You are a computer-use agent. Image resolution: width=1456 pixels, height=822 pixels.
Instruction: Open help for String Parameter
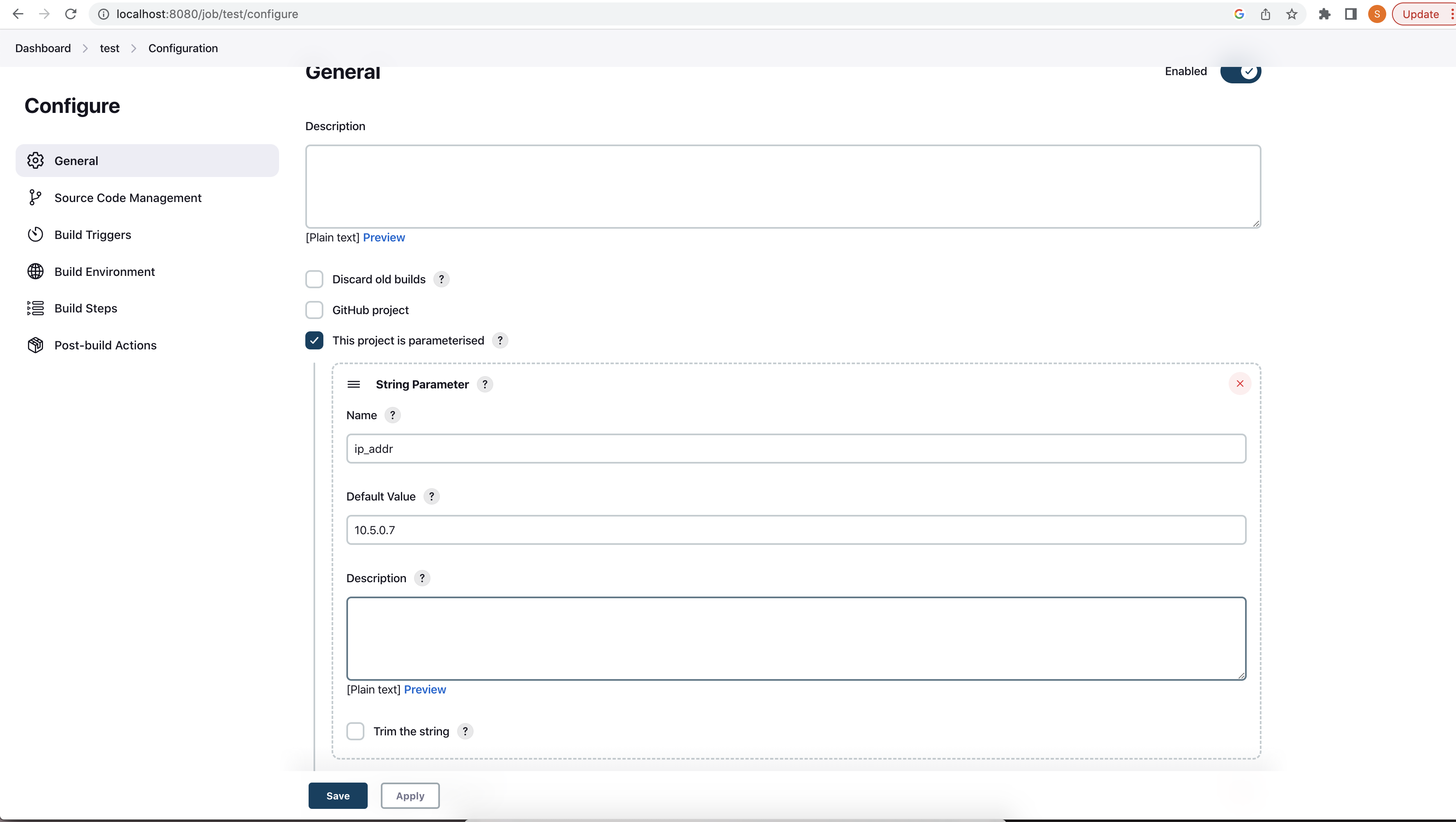click(x=484, y=384)
